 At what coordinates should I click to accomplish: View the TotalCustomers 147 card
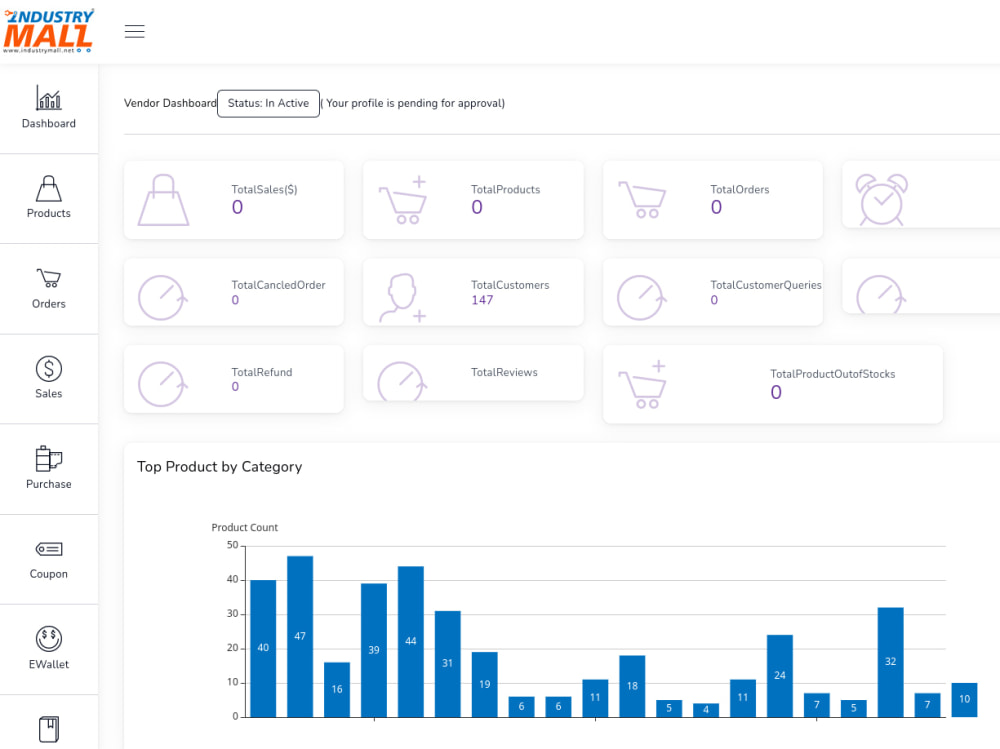(473, 292)
